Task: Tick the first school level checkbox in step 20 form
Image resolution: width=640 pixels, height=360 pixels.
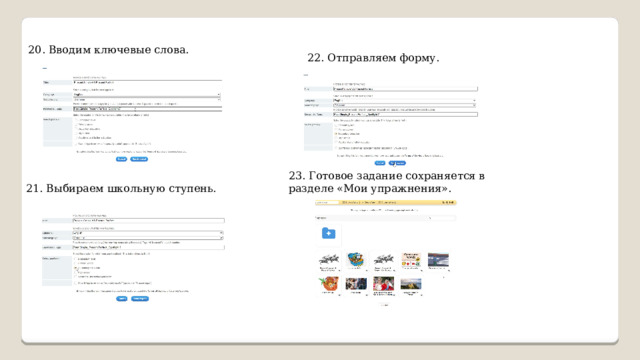Action: (76, 120)
